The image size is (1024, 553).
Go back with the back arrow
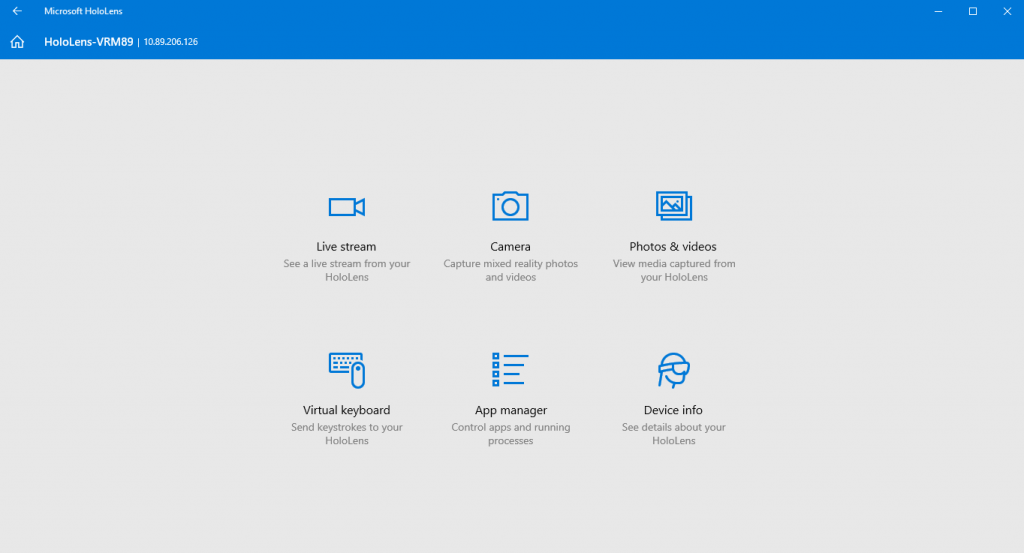tap(17, 11)
